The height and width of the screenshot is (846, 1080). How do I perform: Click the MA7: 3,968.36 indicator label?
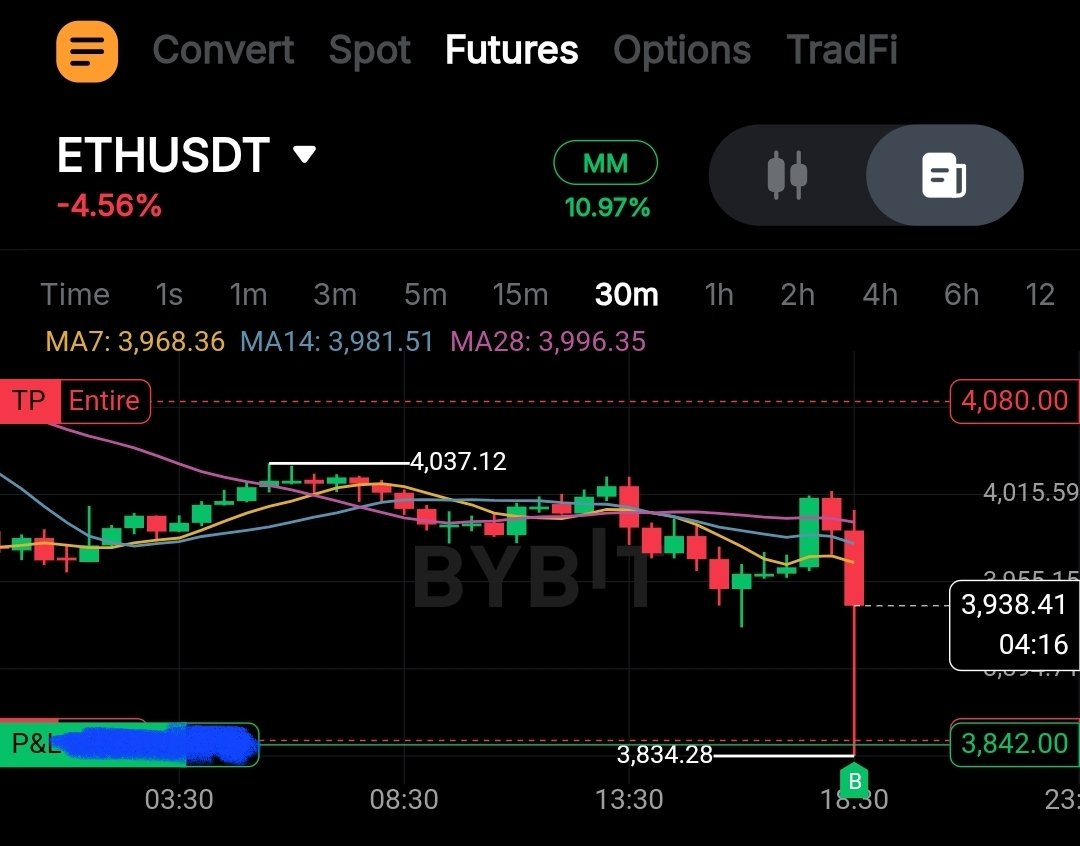point(135,341)
